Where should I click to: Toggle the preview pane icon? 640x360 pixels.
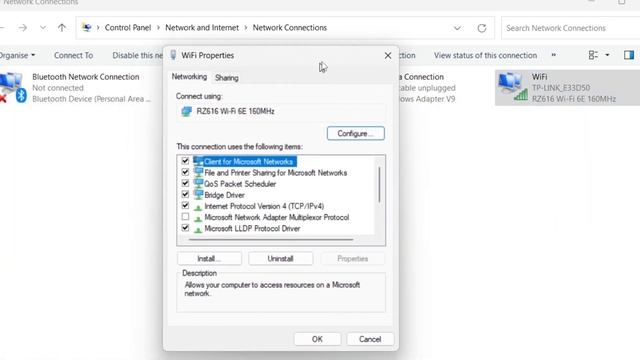click(629, 55)
